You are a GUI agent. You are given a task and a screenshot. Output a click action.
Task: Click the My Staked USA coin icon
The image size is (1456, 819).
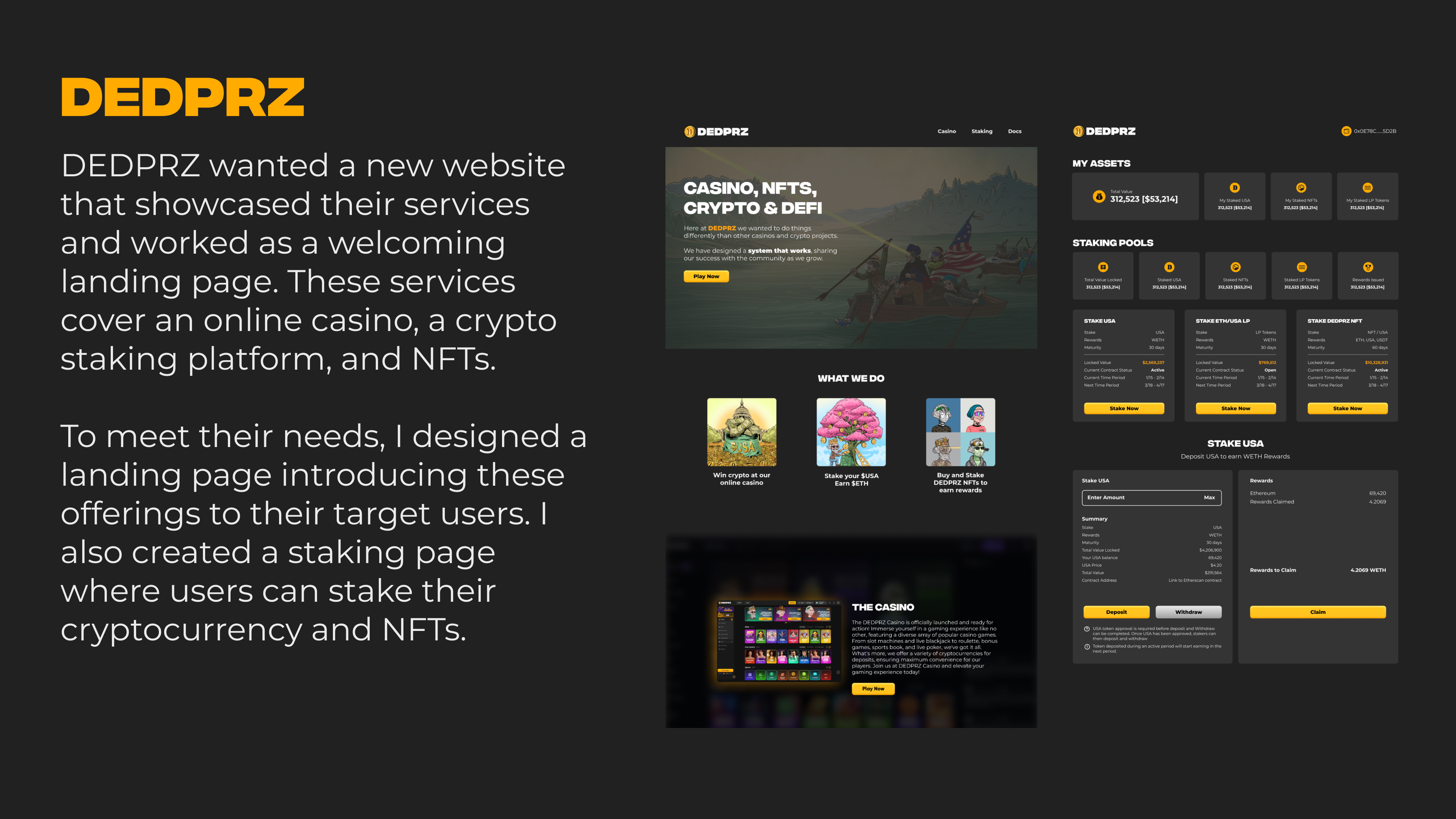click(x=1235, y=188)
